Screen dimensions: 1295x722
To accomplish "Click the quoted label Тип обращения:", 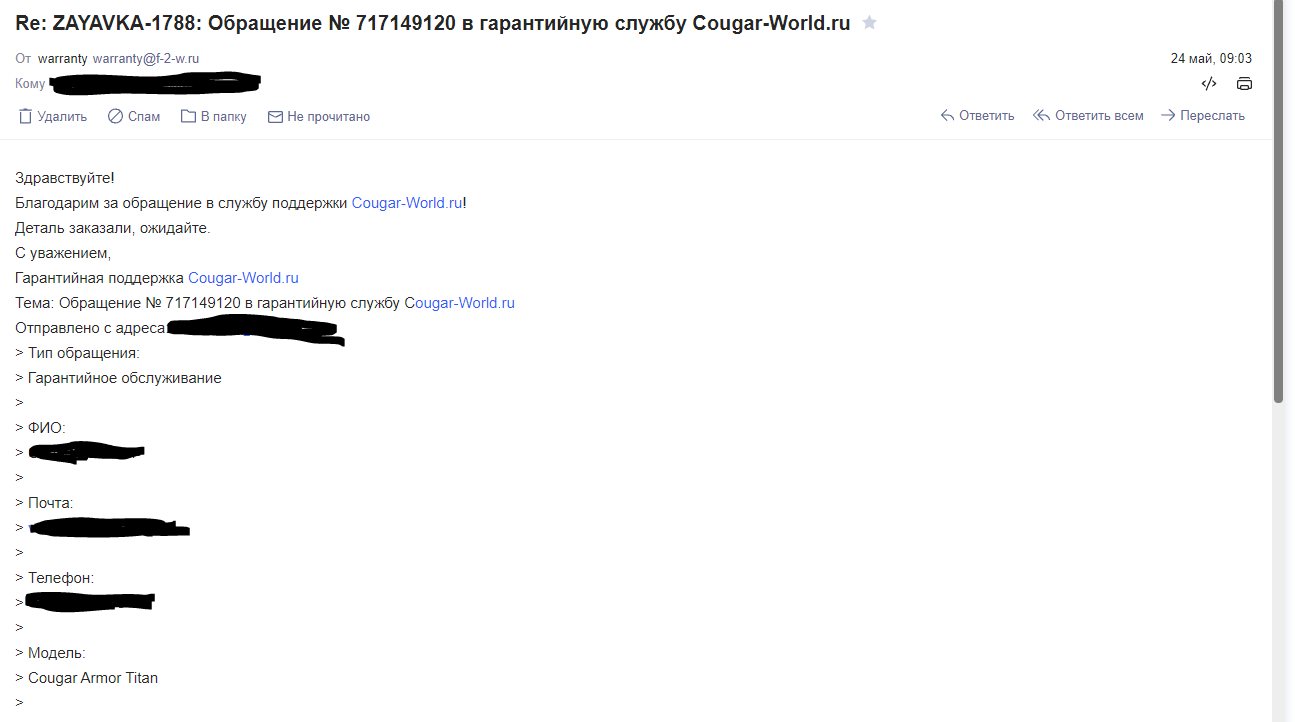I will point(84,353).
